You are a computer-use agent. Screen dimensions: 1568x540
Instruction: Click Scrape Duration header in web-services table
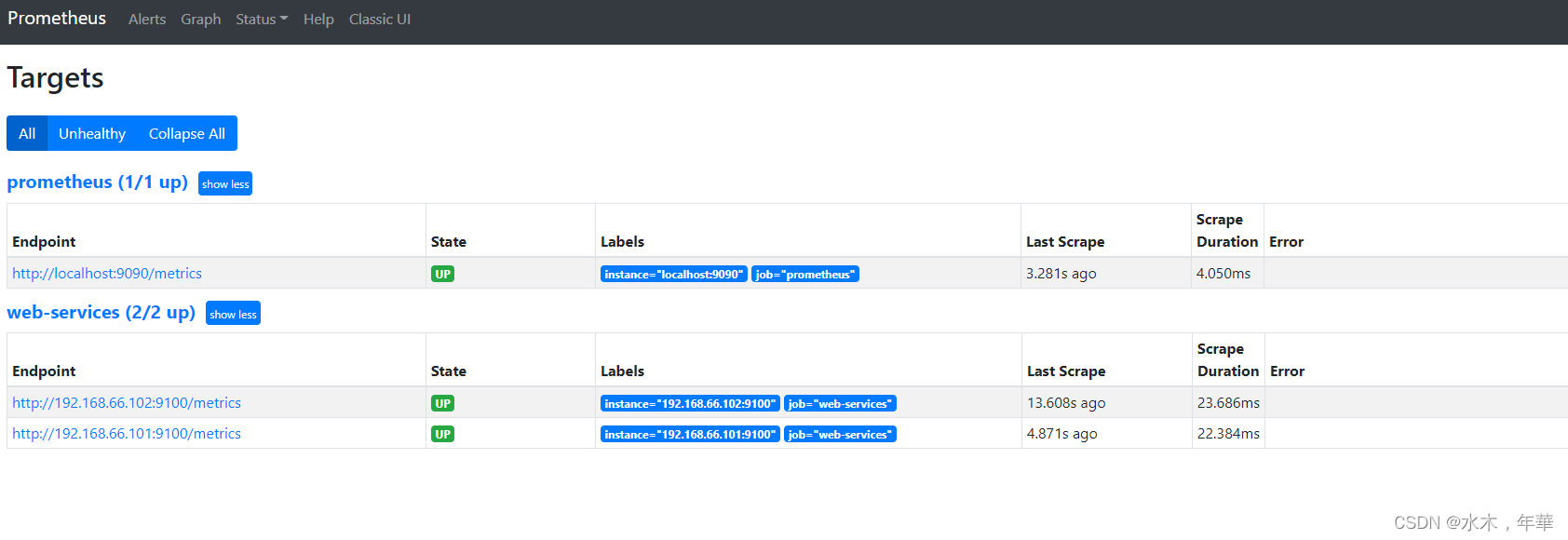click(1228, 360)
